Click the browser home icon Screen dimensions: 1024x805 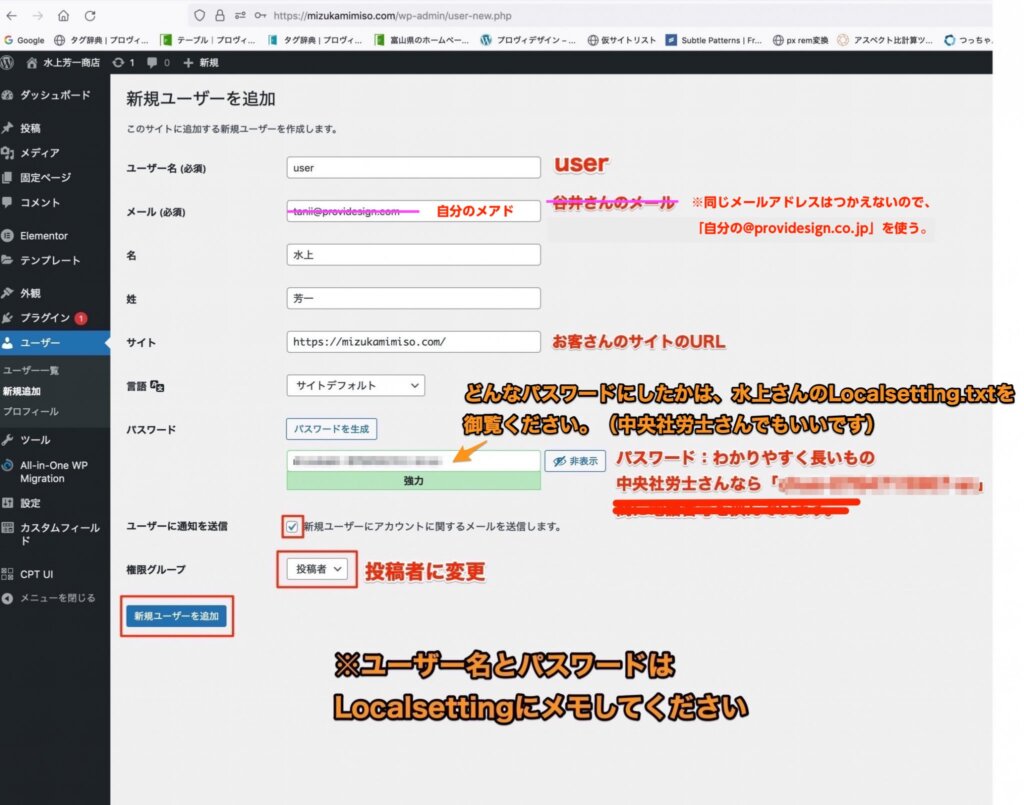click(x=64, y=16)
